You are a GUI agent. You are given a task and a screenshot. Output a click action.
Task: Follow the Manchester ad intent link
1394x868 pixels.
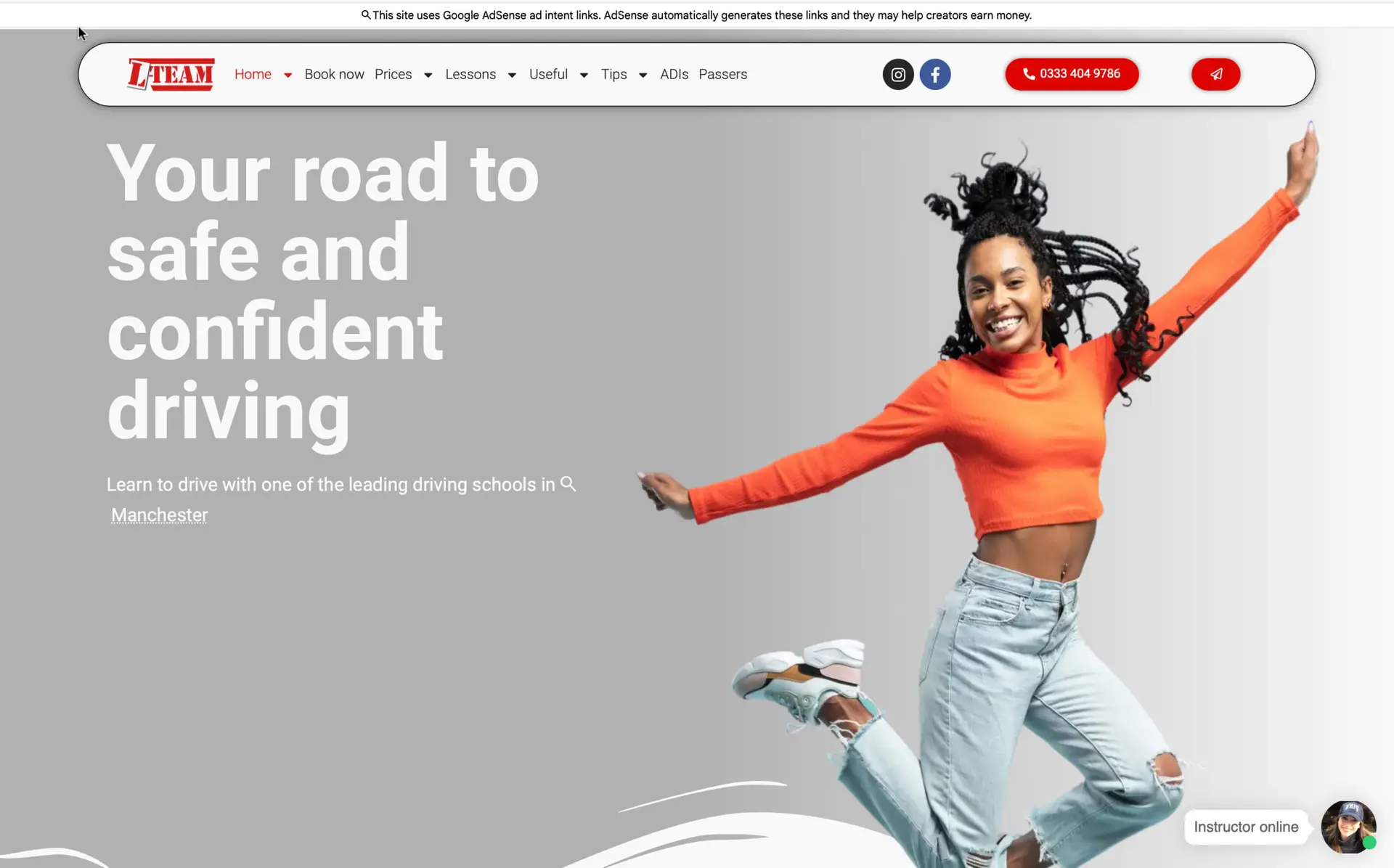(x=159, y=515)
